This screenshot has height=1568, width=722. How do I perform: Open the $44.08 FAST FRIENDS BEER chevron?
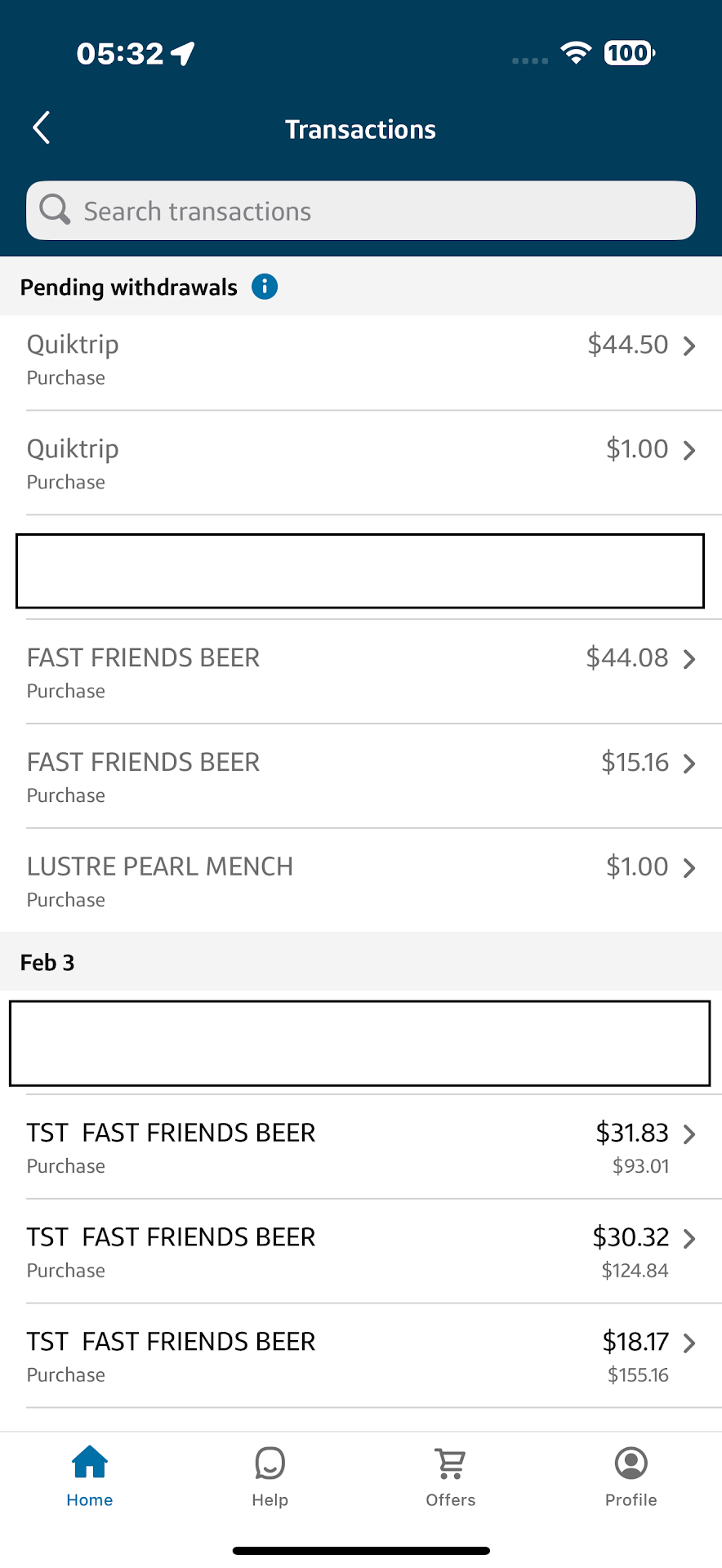[689, 659]
